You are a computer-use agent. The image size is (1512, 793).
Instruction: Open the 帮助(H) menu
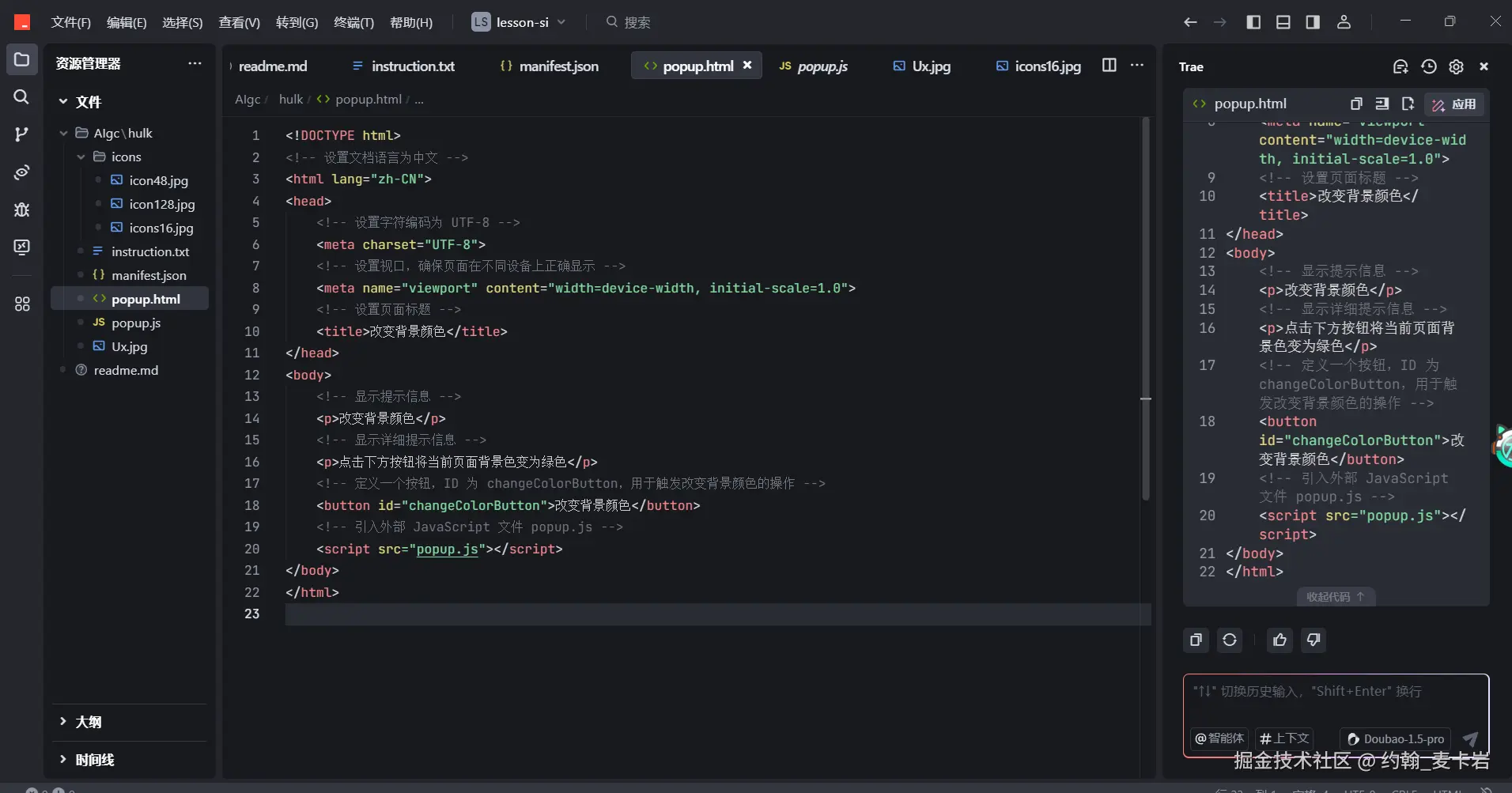[411, 22]
